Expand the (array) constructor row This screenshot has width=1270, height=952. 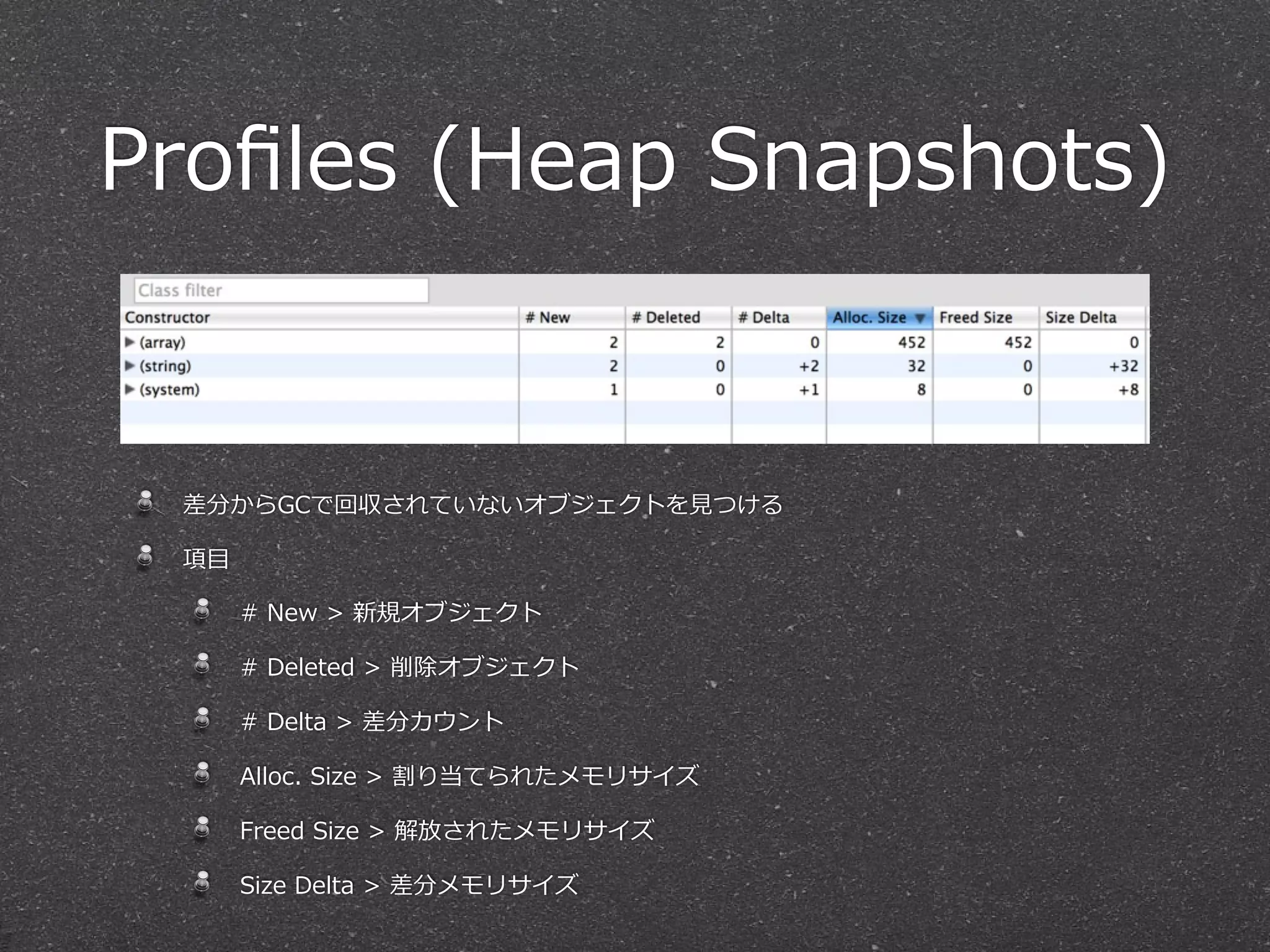point(130,342)
